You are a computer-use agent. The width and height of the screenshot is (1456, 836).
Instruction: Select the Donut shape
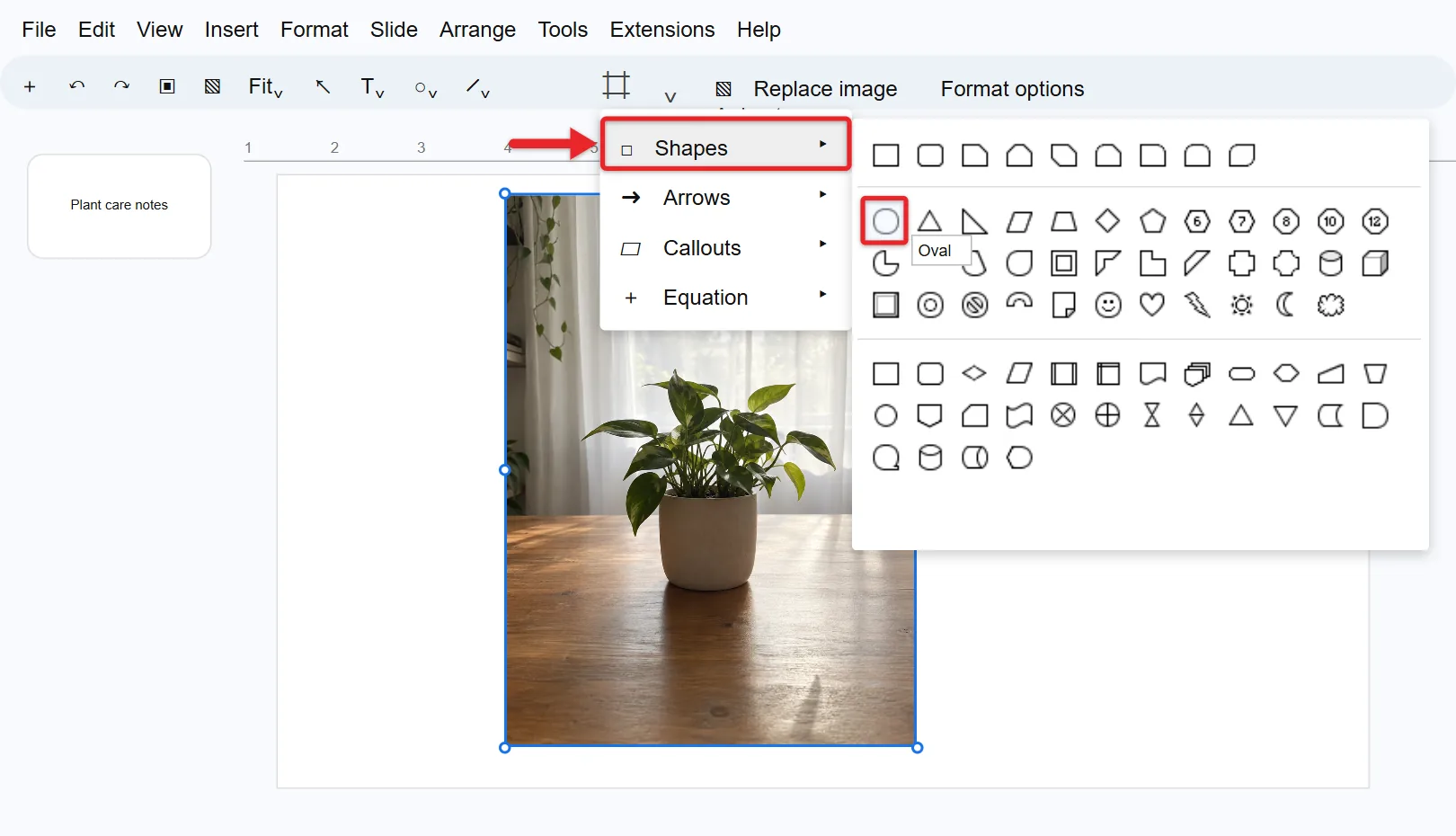[x=930, y=305]
